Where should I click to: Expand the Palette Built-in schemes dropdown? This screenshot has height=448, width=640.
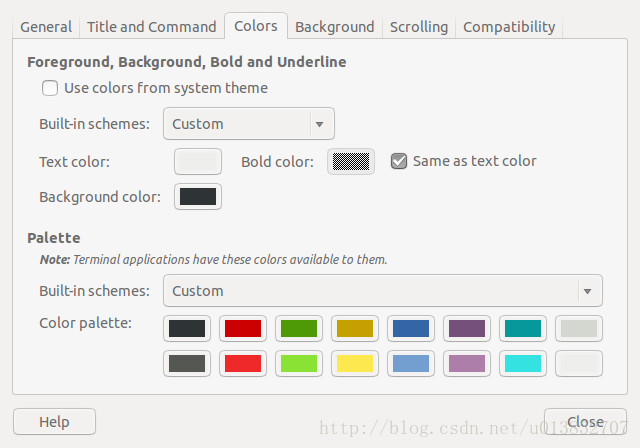coord(382,291)
